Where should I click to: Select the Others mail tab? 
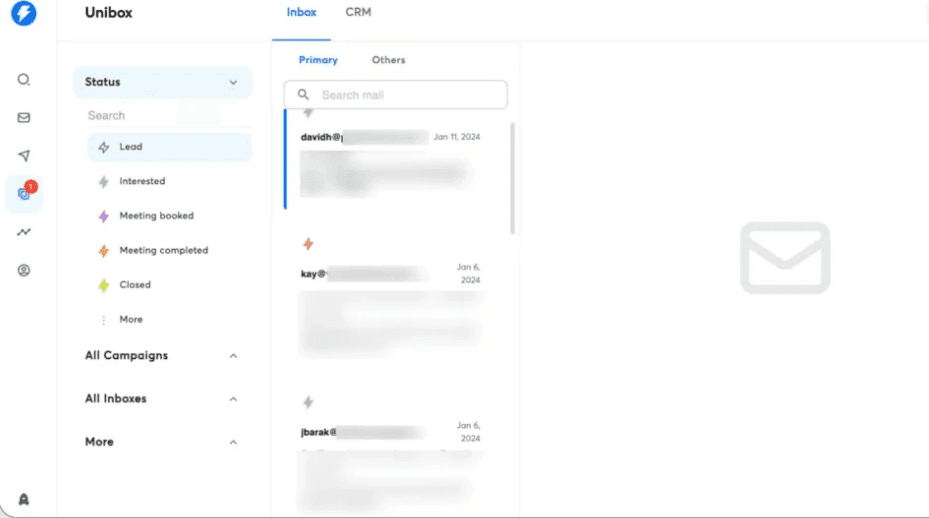[x=389, y=60]
